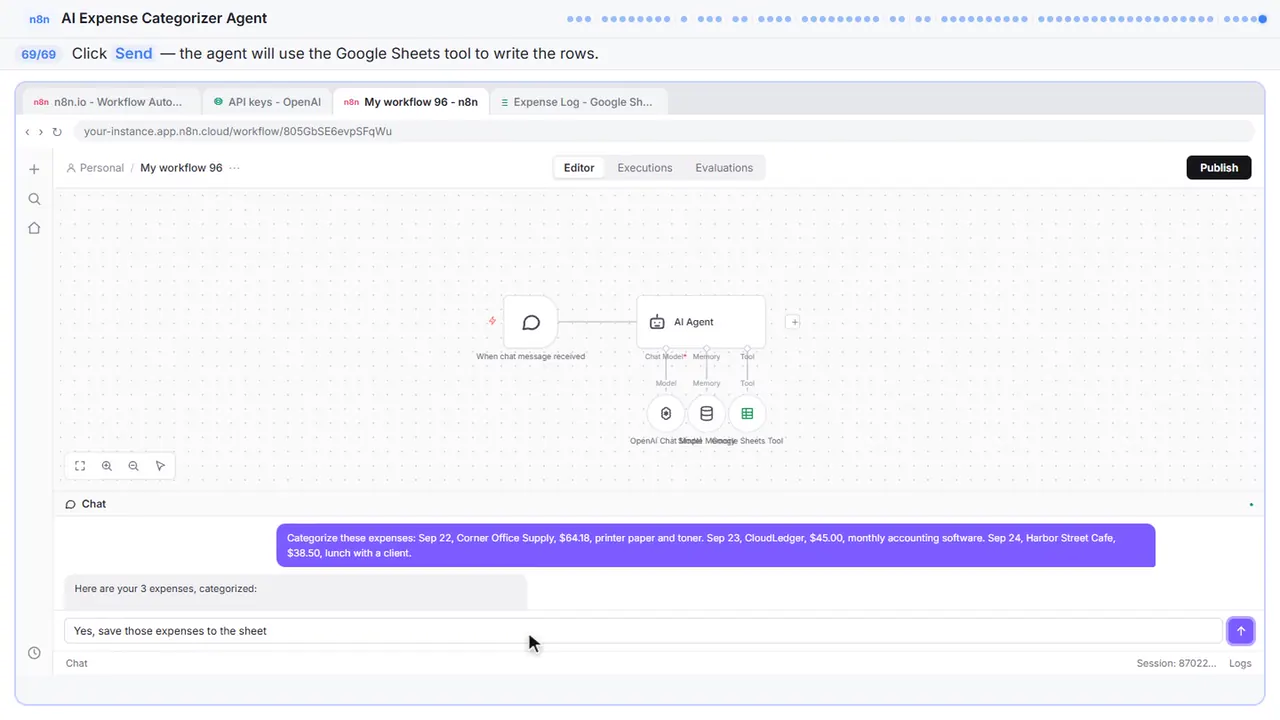The height and width of the screenshot is (720, 1280).
Task: Open the workflow options ellipsis menu
Action: (x=234, y=168)
